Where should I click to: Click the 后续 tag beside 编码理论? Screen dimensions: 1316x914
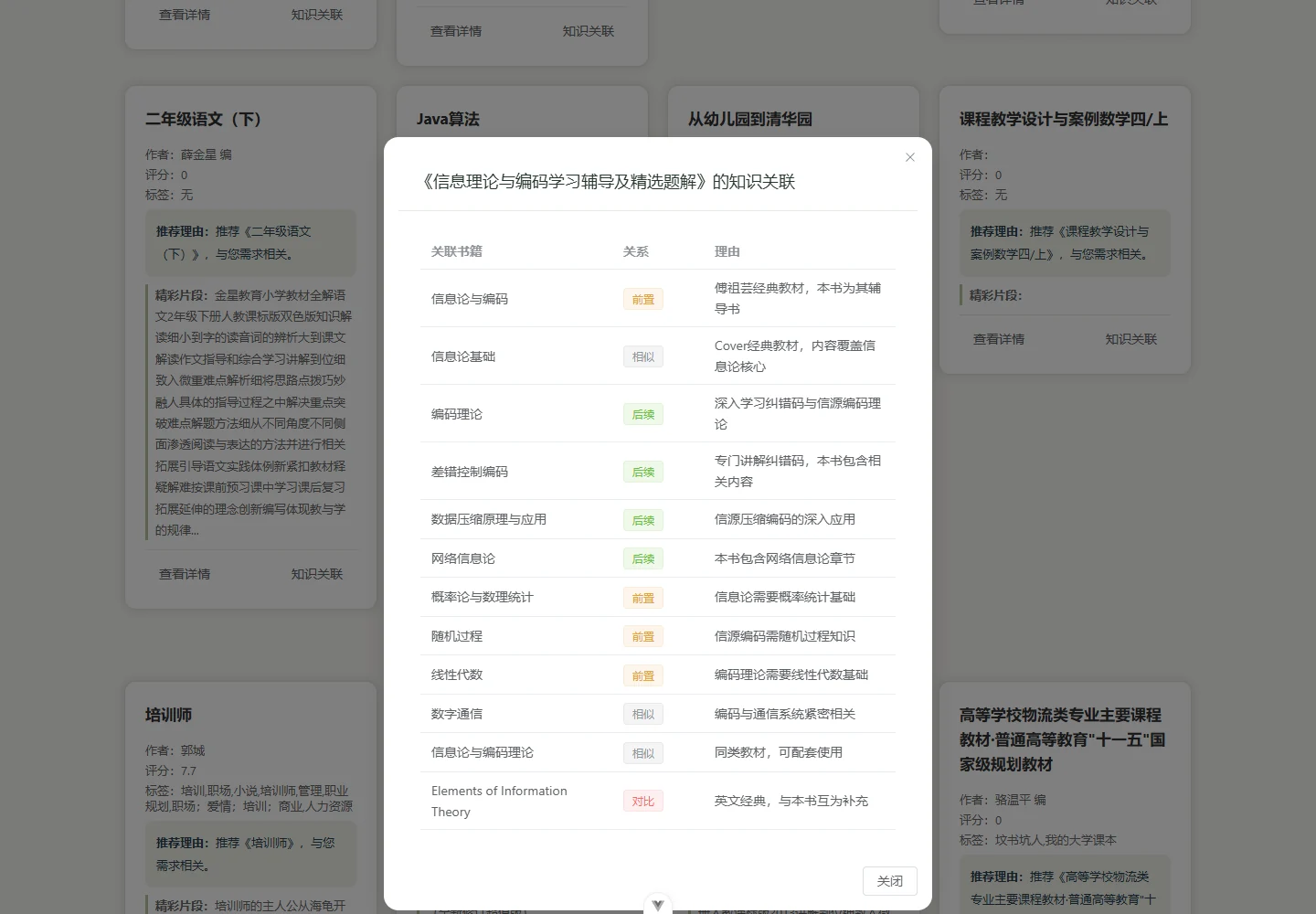(642, 414)
